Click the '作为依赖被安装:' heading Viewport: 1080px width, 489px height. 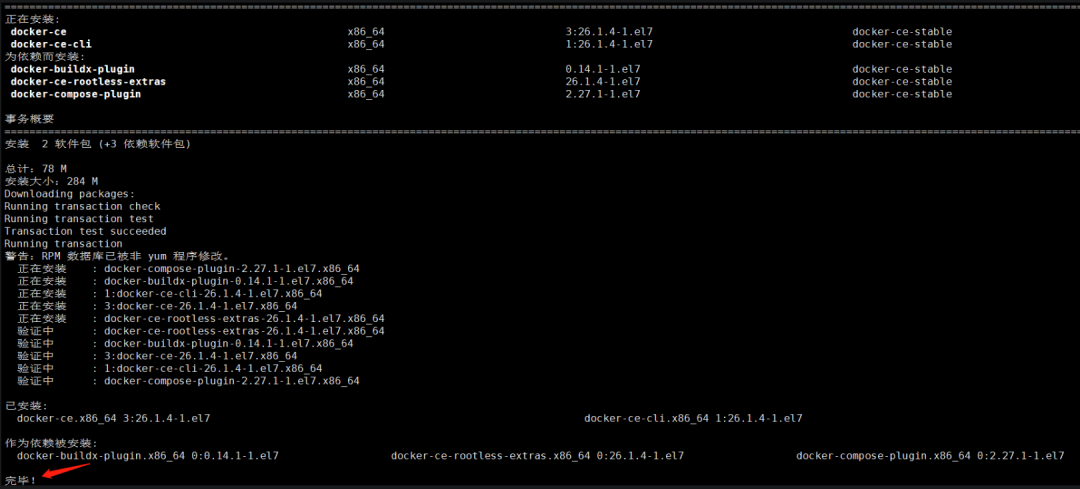[51, 443]
